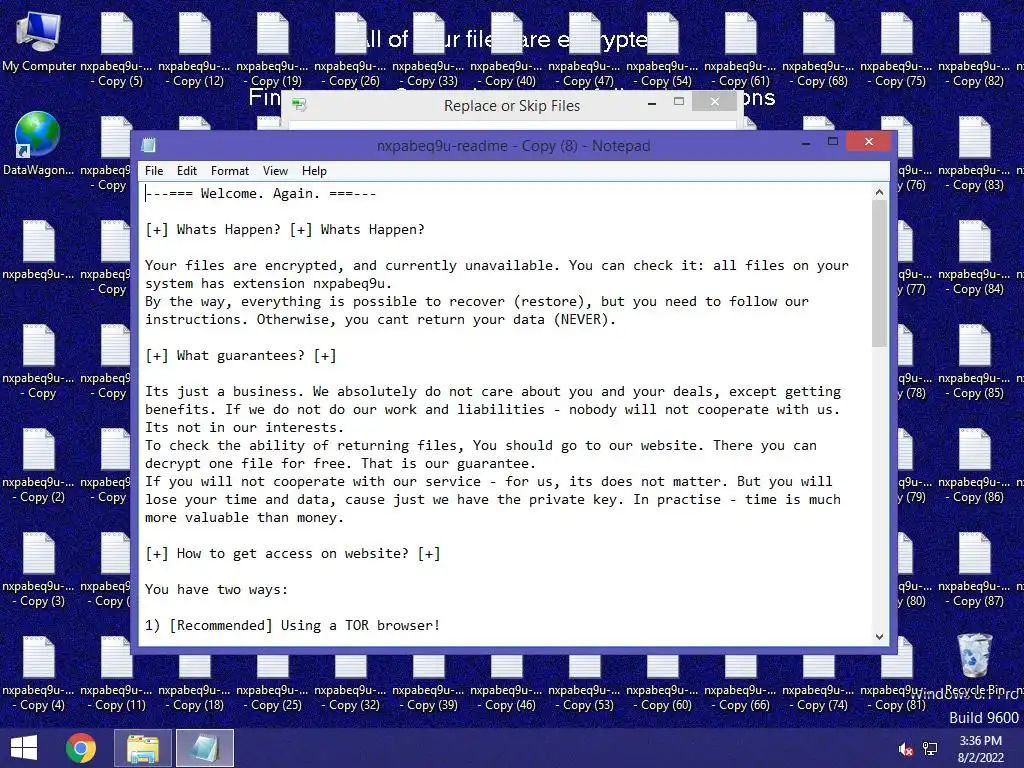This screenshot has height=768, width=1024.
Task: Select the file icon labeled Copy (68)
Action: [818, 50]
